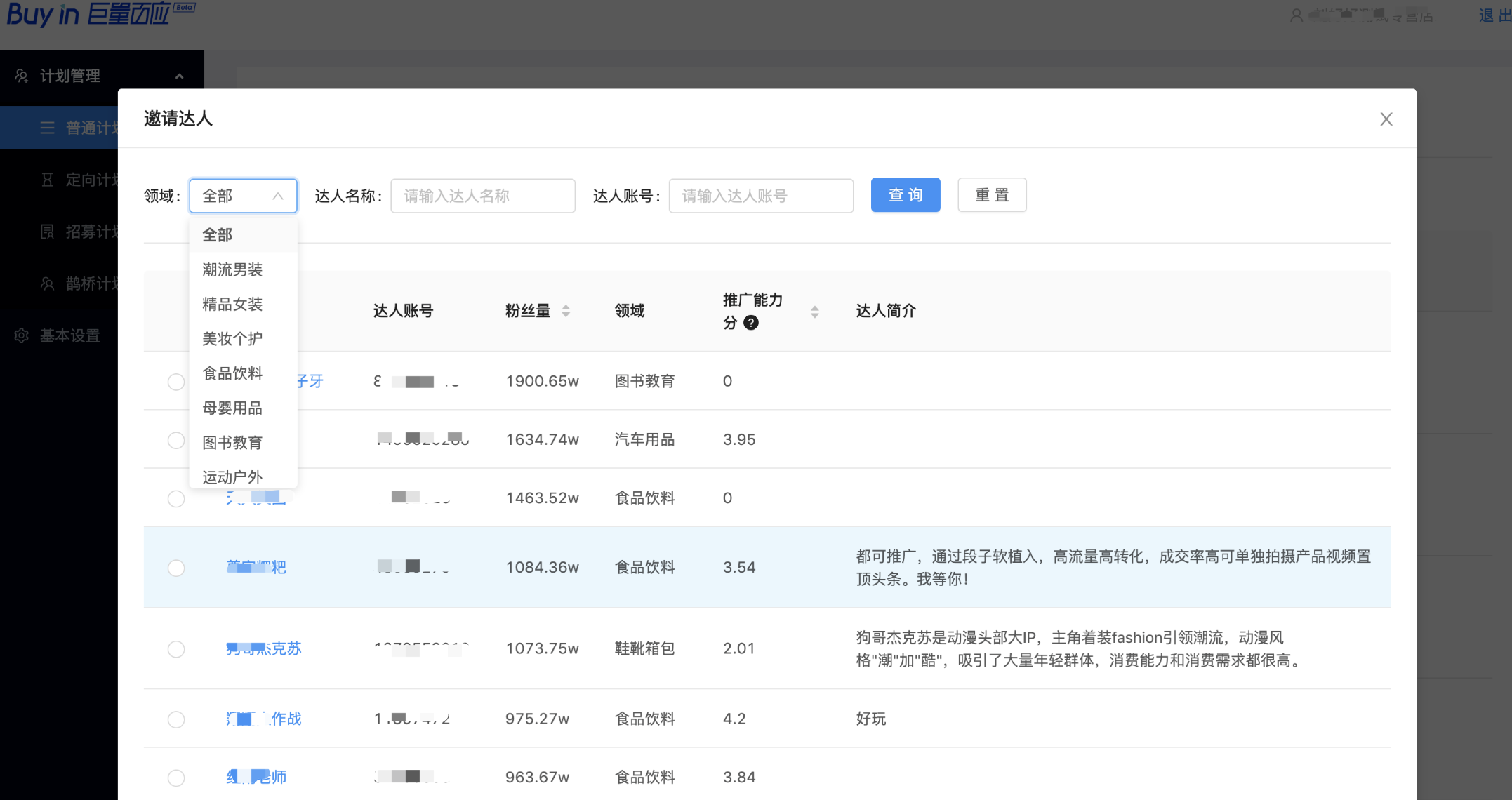This screenshot has height=800, width=1512.
Task: Choose 美妆个护 from the dropdown
Action: (243, 339)
